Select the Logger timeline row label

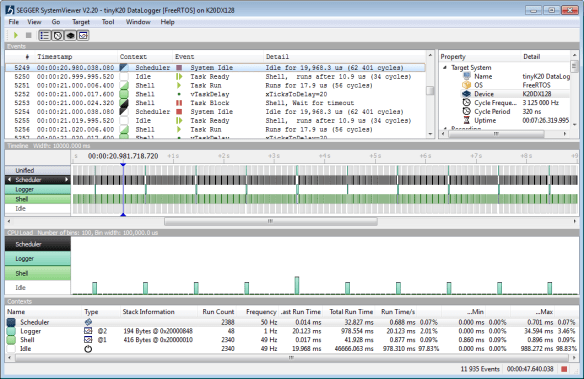pyautogui.click(x=38, y=190)
